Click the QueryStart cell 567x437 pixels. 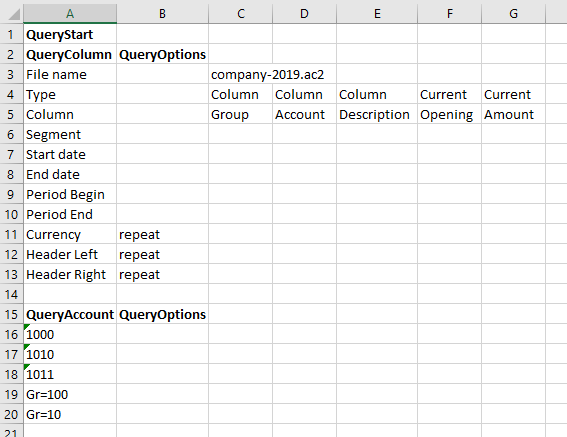pyautogui.click(x=70, y=35)
